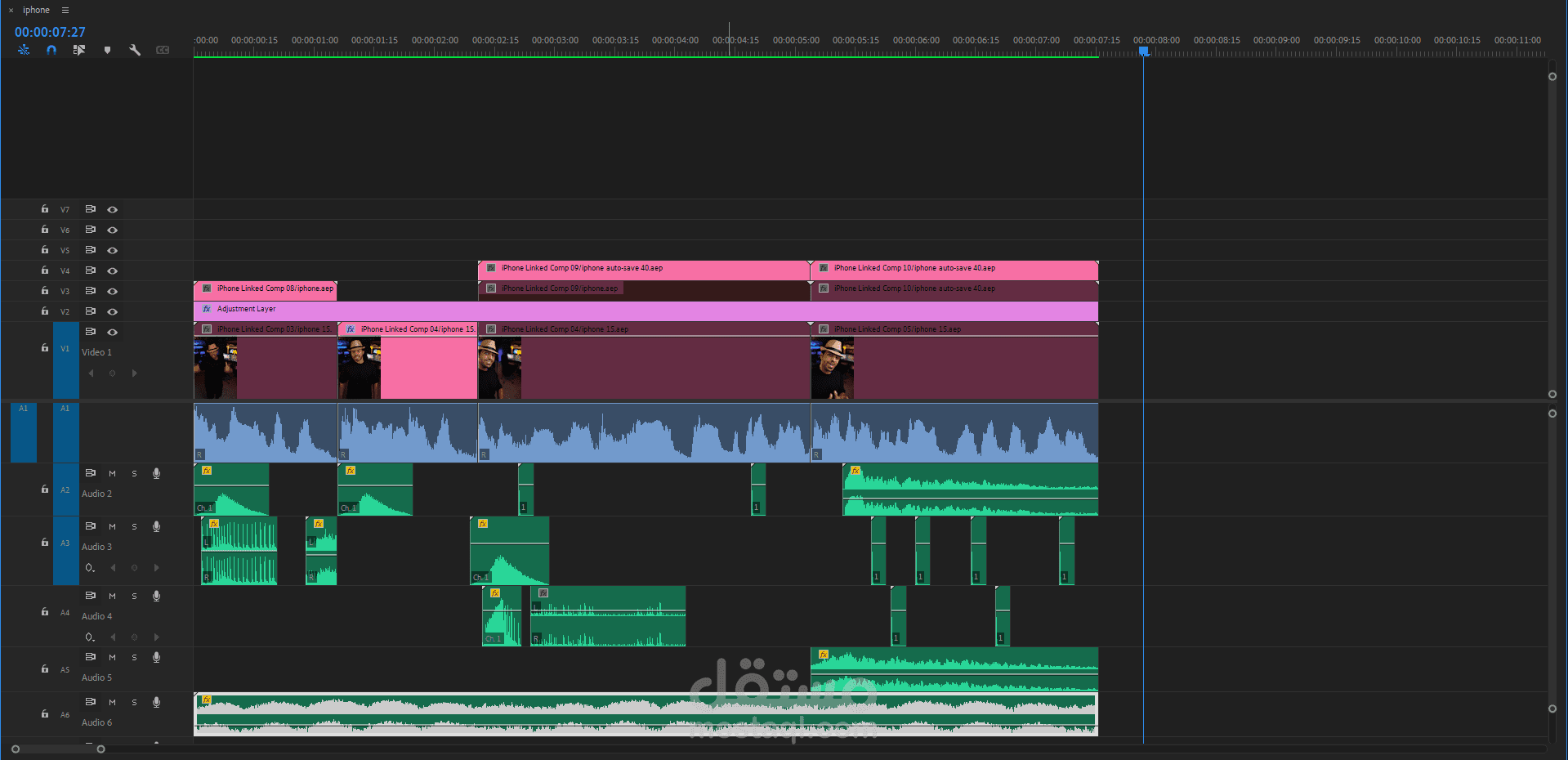This screenshot has width=1568, height=760.
Task: Open Audio 3 keyframe display dropdown
Action: [x=90, y=568]
